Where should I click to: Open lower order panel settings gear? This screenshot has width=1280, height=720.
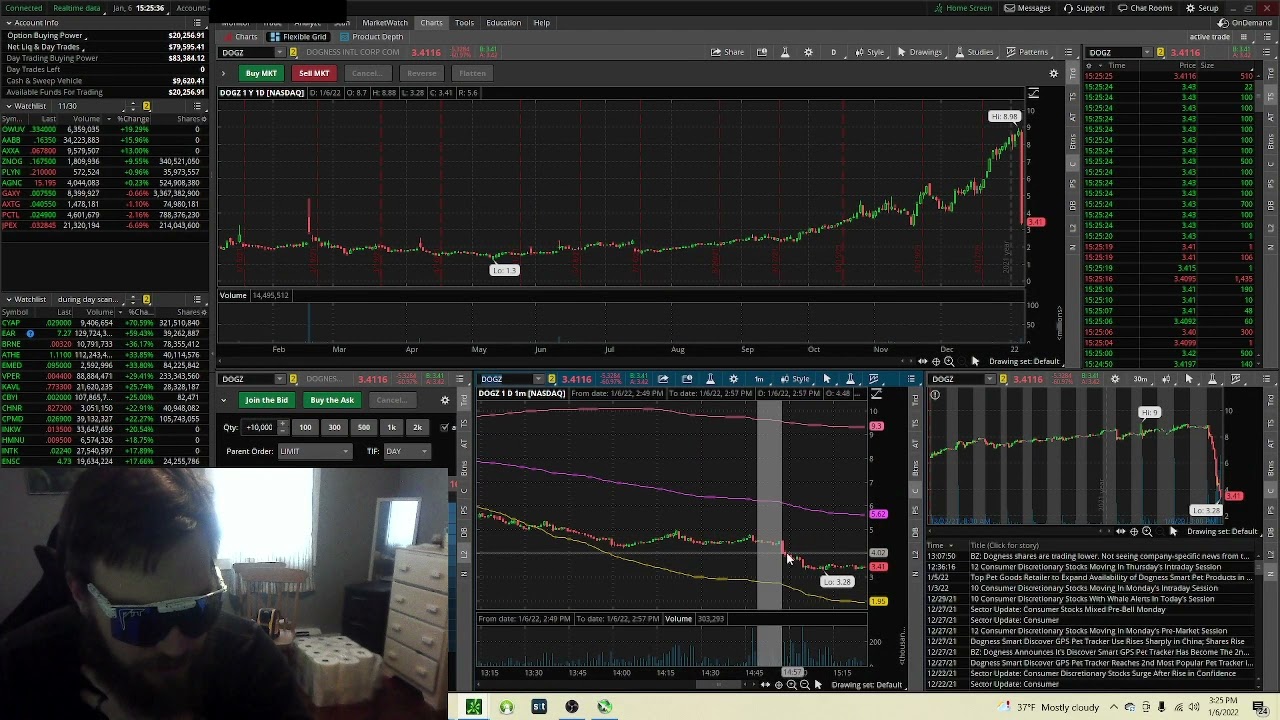(445, 400)
